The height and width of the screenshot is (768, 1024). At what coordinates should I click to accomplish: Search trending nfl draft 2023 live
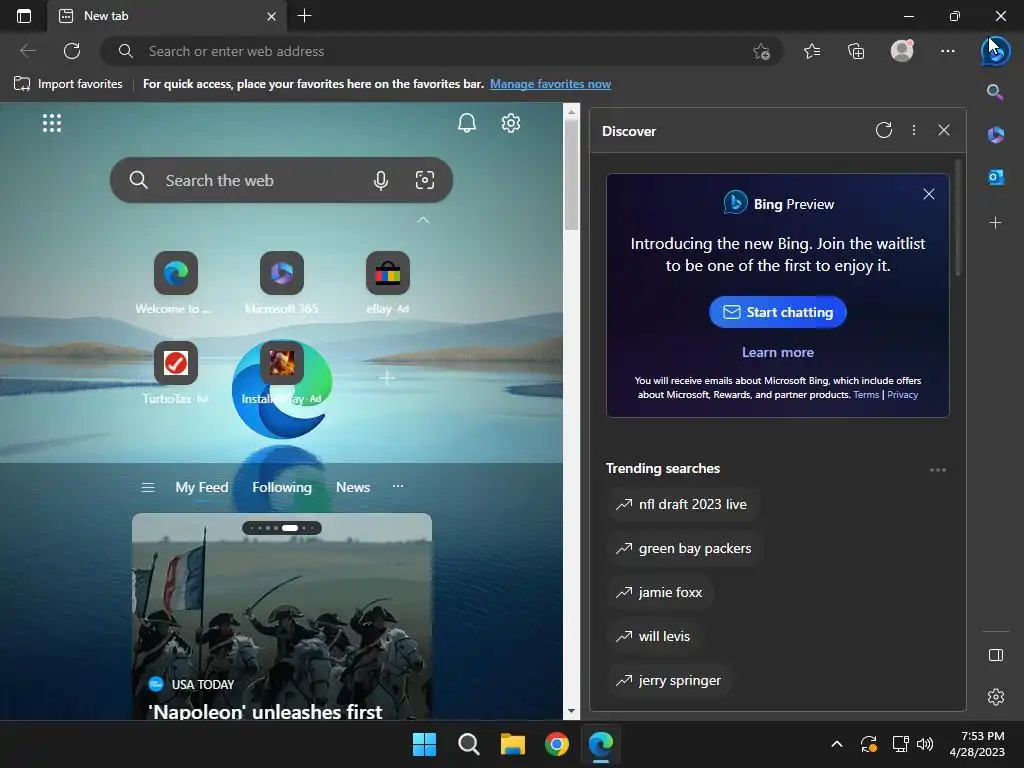(682, 504)
